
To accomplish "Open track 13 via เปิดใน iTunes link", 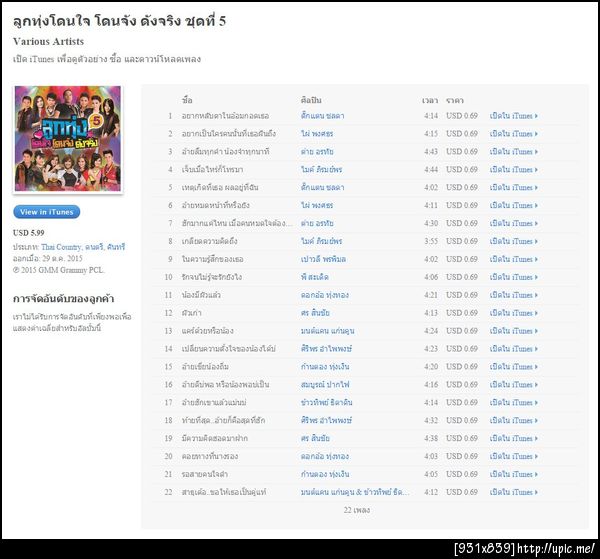I will click(x=514, y=331).
